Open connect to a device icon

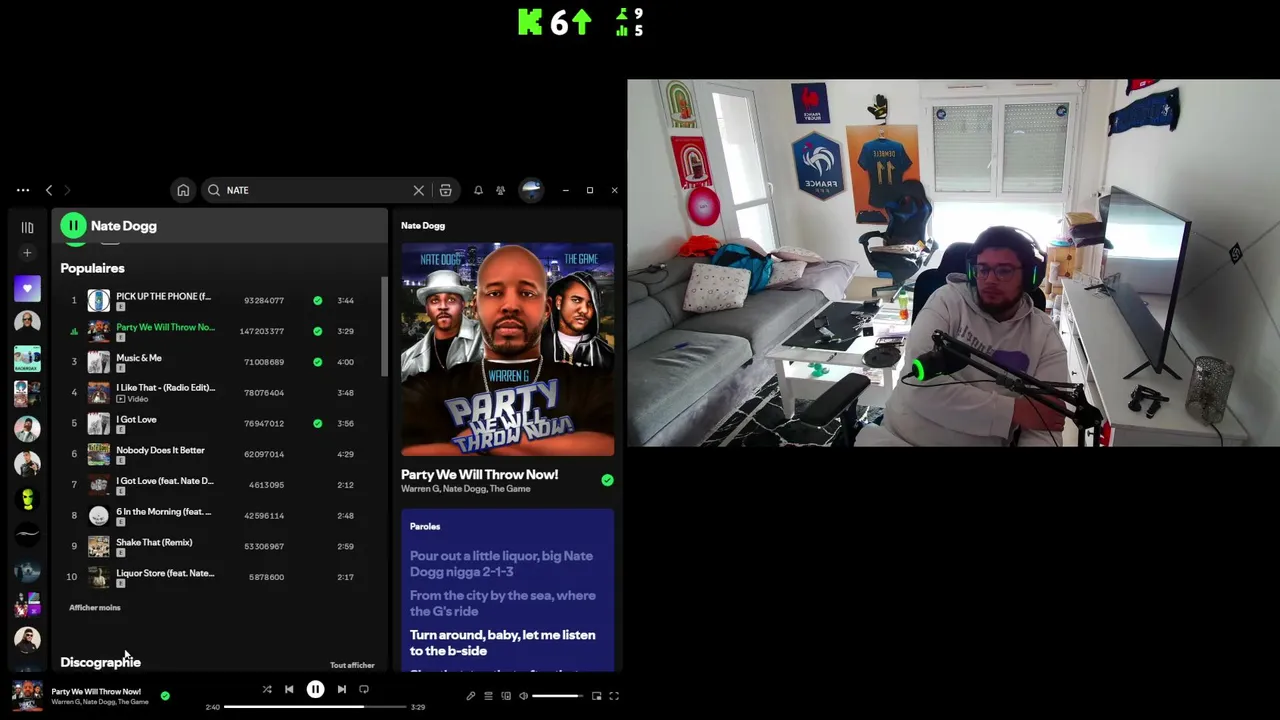pyautogui.click(x=506, y=696)
